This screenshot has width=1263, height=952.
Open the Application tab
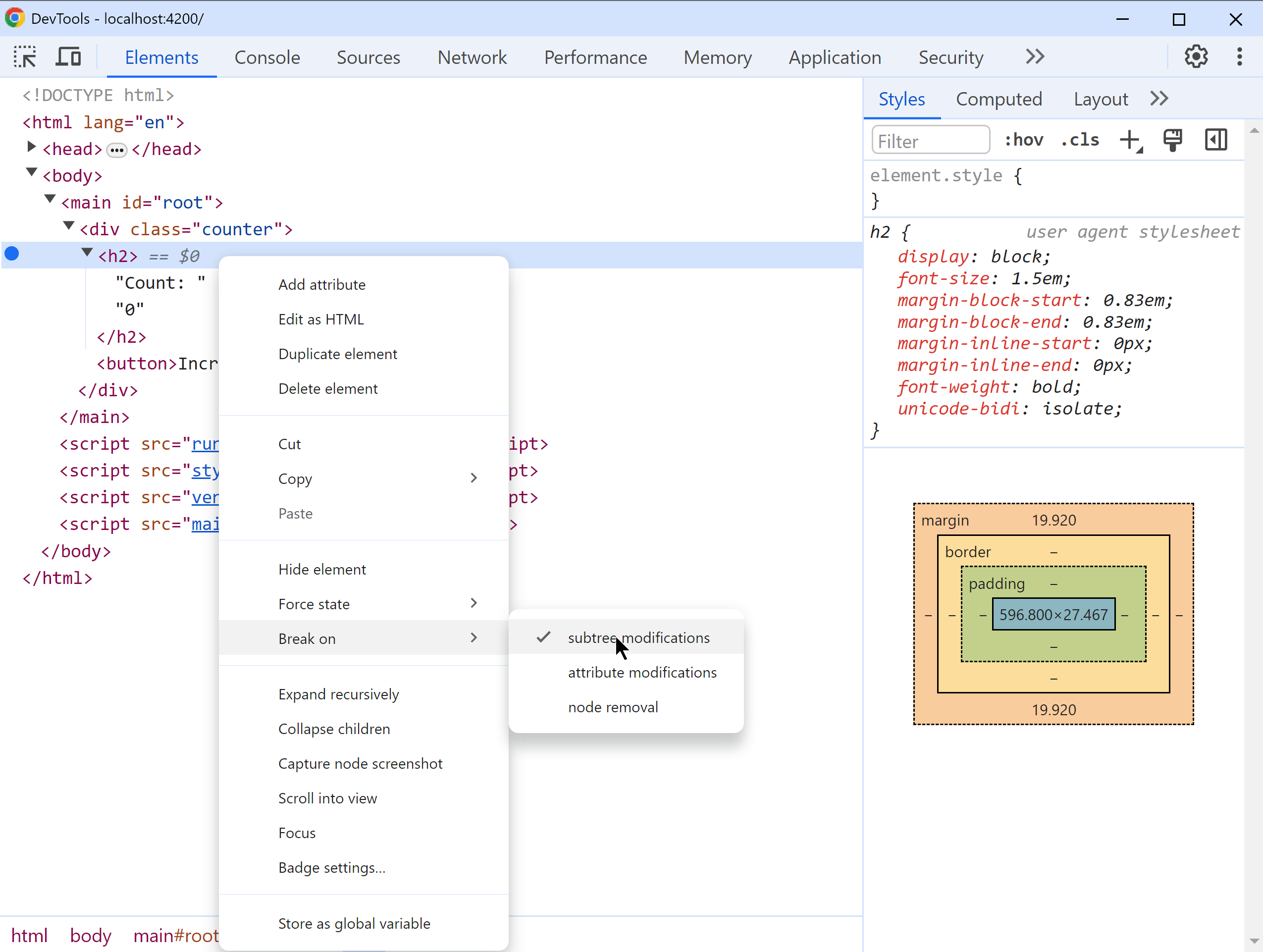(835, 57)
